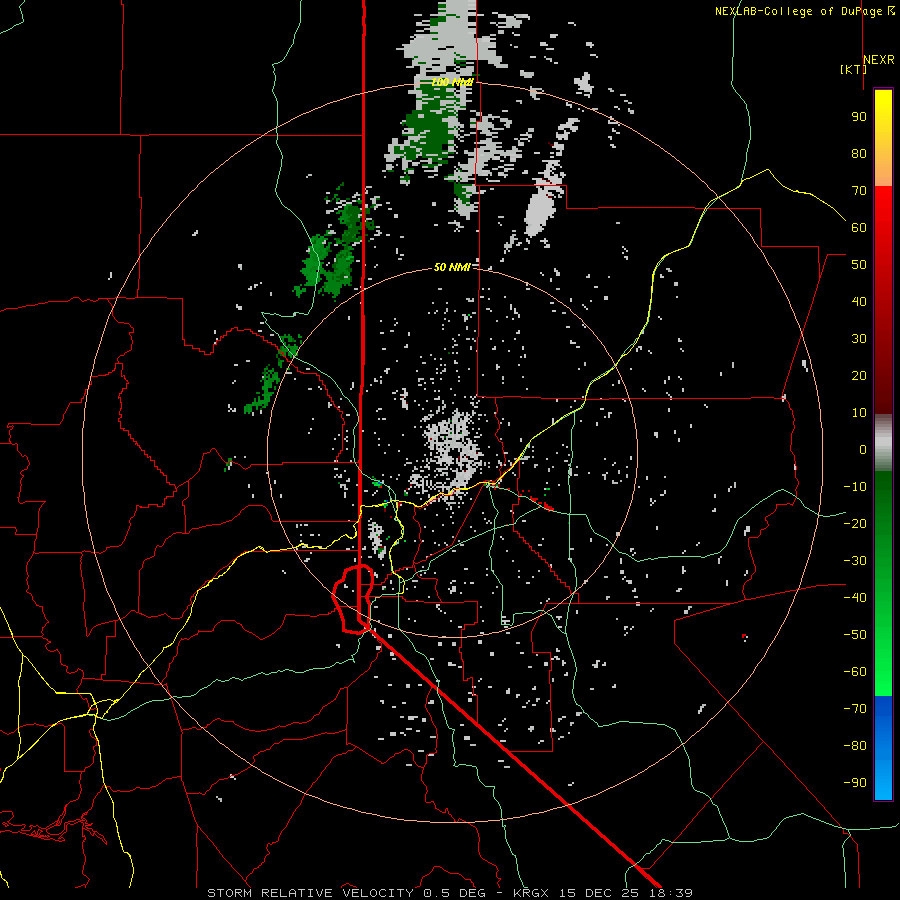Click the positive 70 scale value

tap(859, 191)
